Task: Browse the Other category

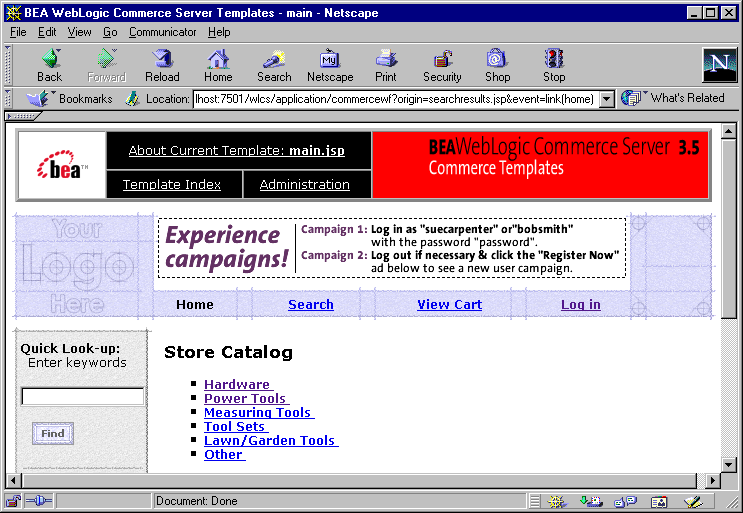Action: tap(225, 454)
